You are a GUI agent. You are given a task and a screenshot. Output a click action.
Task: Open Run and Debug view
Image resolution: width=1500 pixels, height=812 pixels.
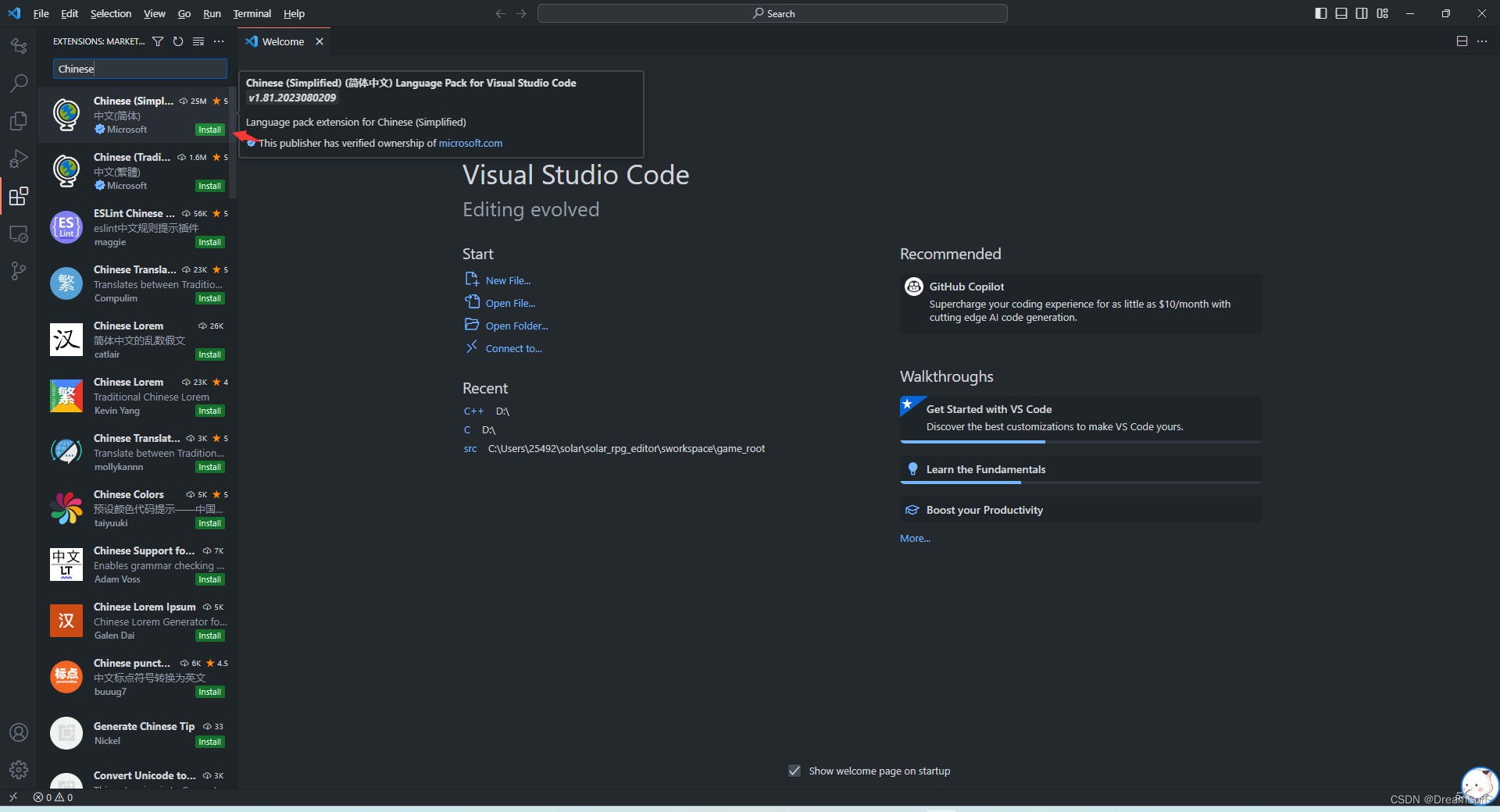pyautogui.click(x=19, y=158)
